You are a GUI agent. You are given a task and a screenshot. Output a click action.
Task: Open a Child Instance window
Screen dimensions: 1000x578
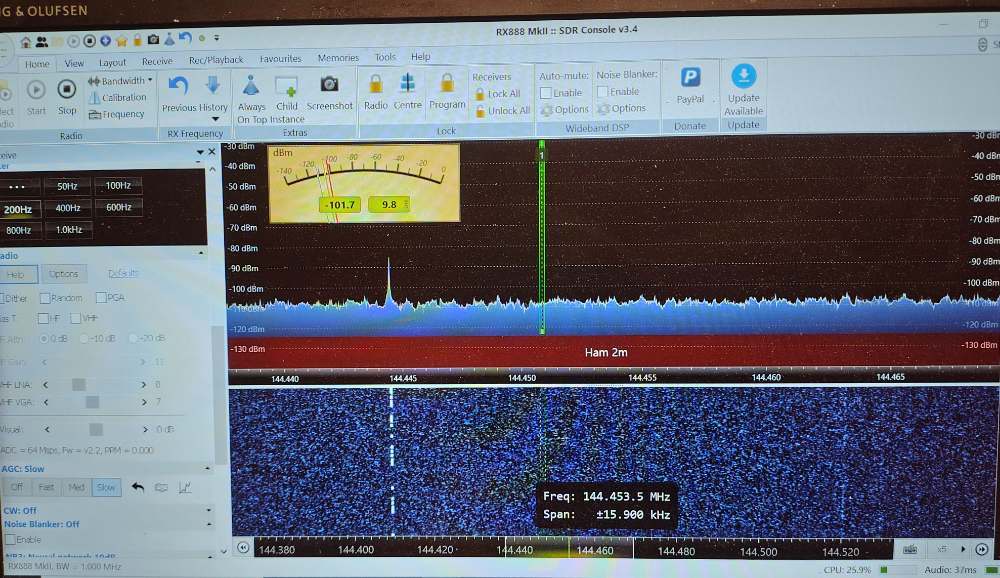287,87
